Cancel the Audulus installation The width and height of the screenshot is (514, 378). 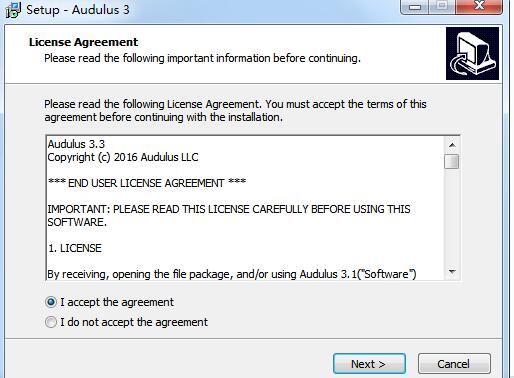tap(454, 364)
